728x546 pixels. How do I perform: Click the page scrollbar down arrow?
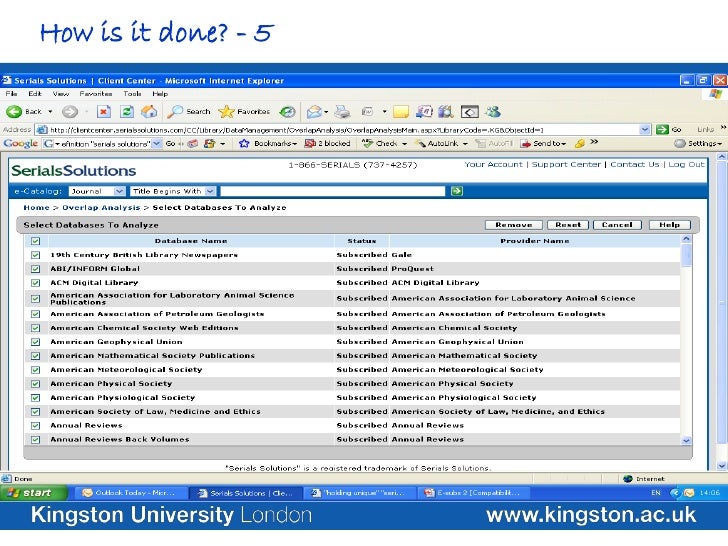click(722, 466)
